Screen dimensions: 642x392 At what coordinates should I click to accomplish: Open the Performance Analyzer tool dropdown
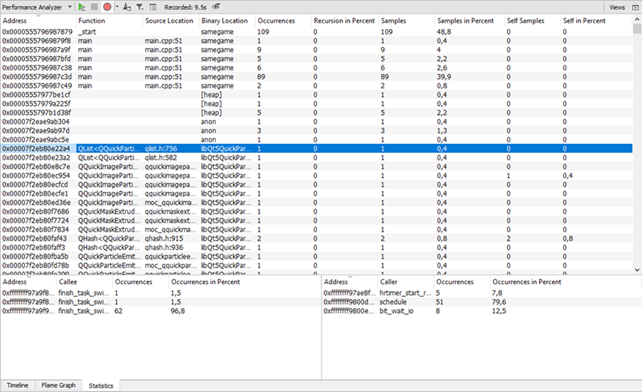[37, 7]
